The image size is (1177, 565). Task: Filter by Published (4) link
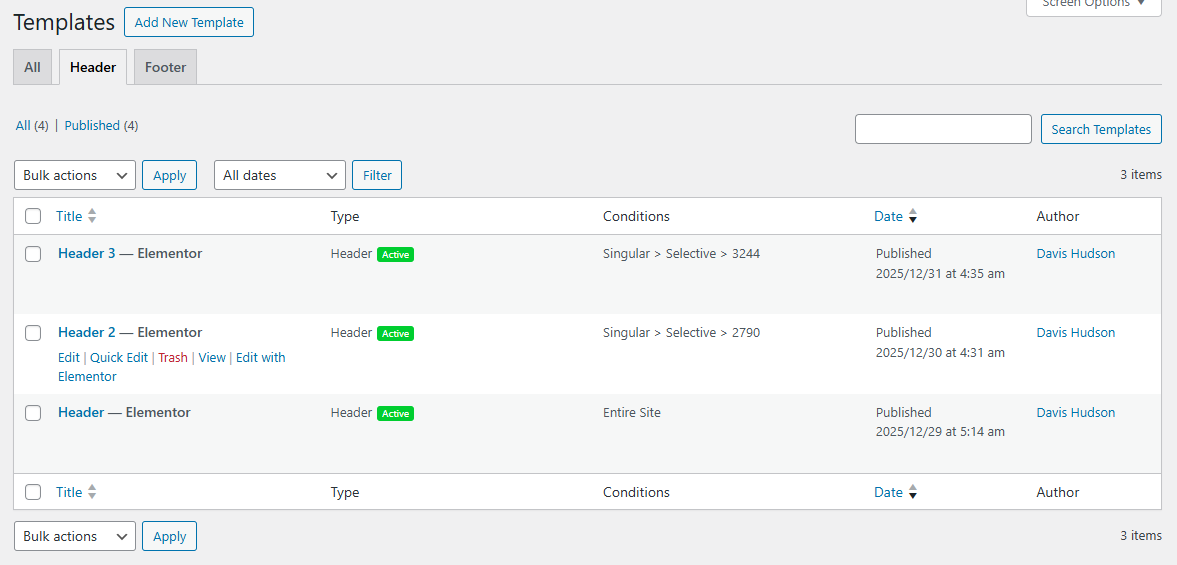coord(101,125)
